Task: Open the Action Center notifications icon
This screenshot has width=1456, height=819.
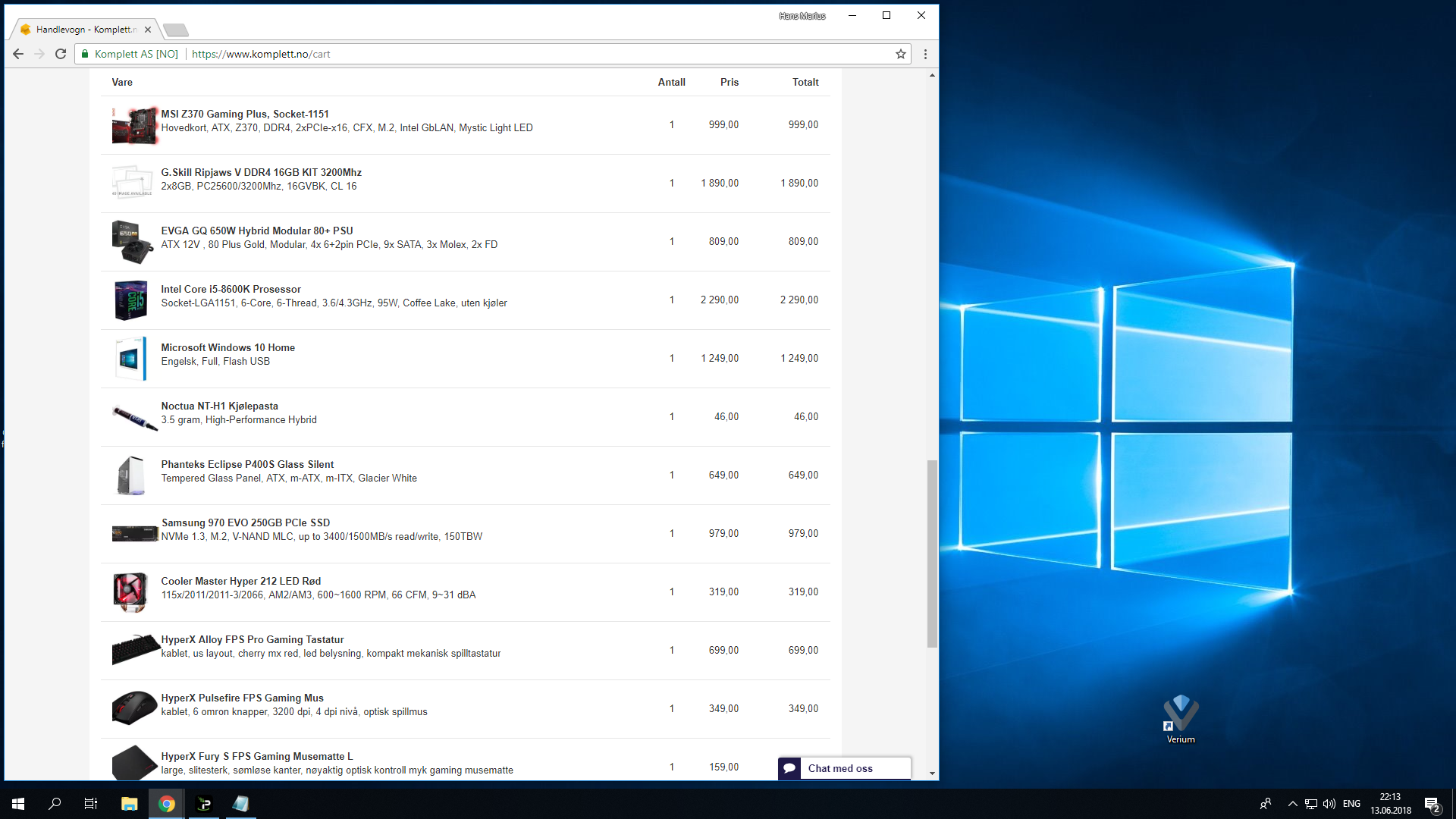Action: pos(1432,804)
